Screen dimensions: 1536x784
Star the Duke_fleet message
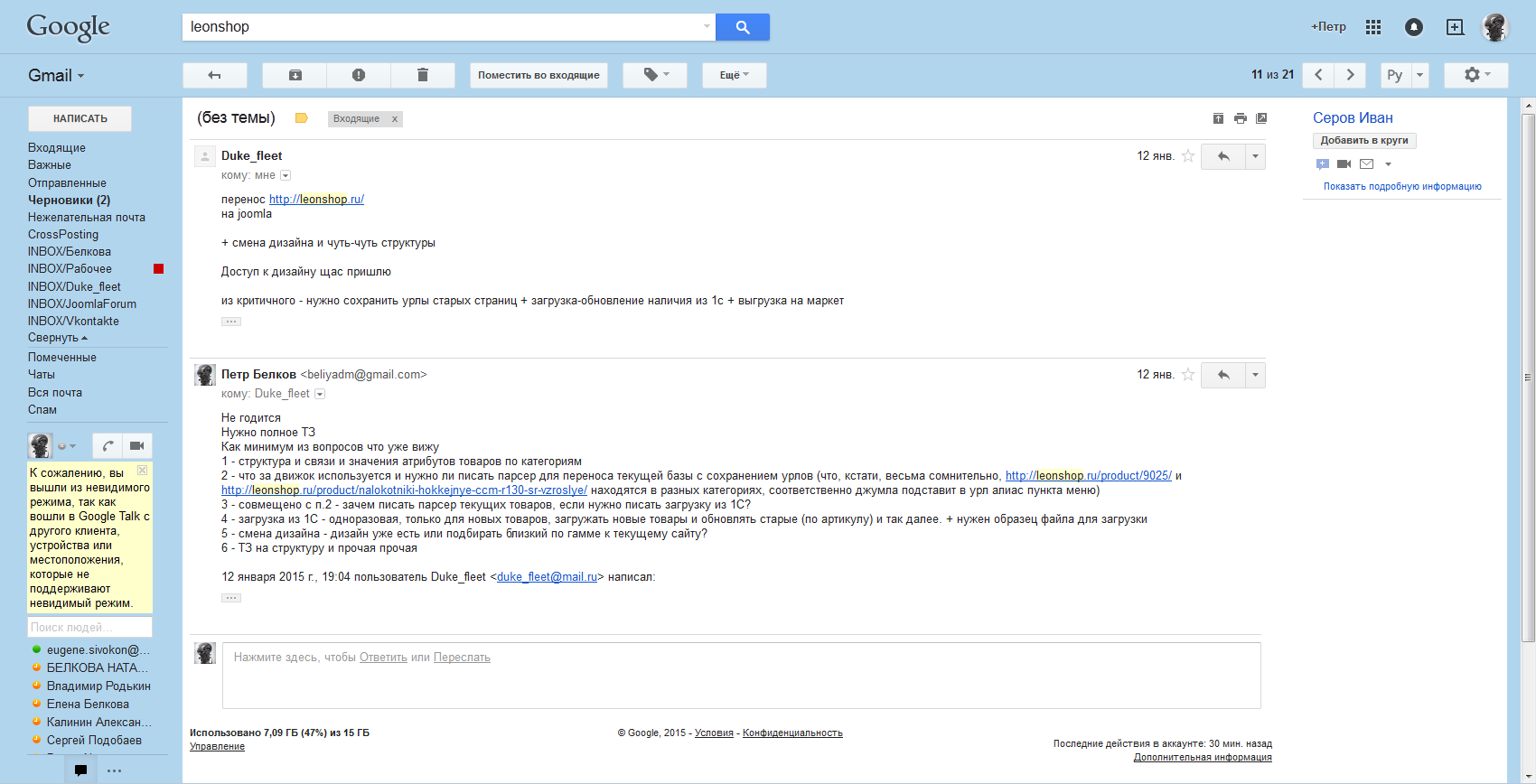tap(1188, 156)
